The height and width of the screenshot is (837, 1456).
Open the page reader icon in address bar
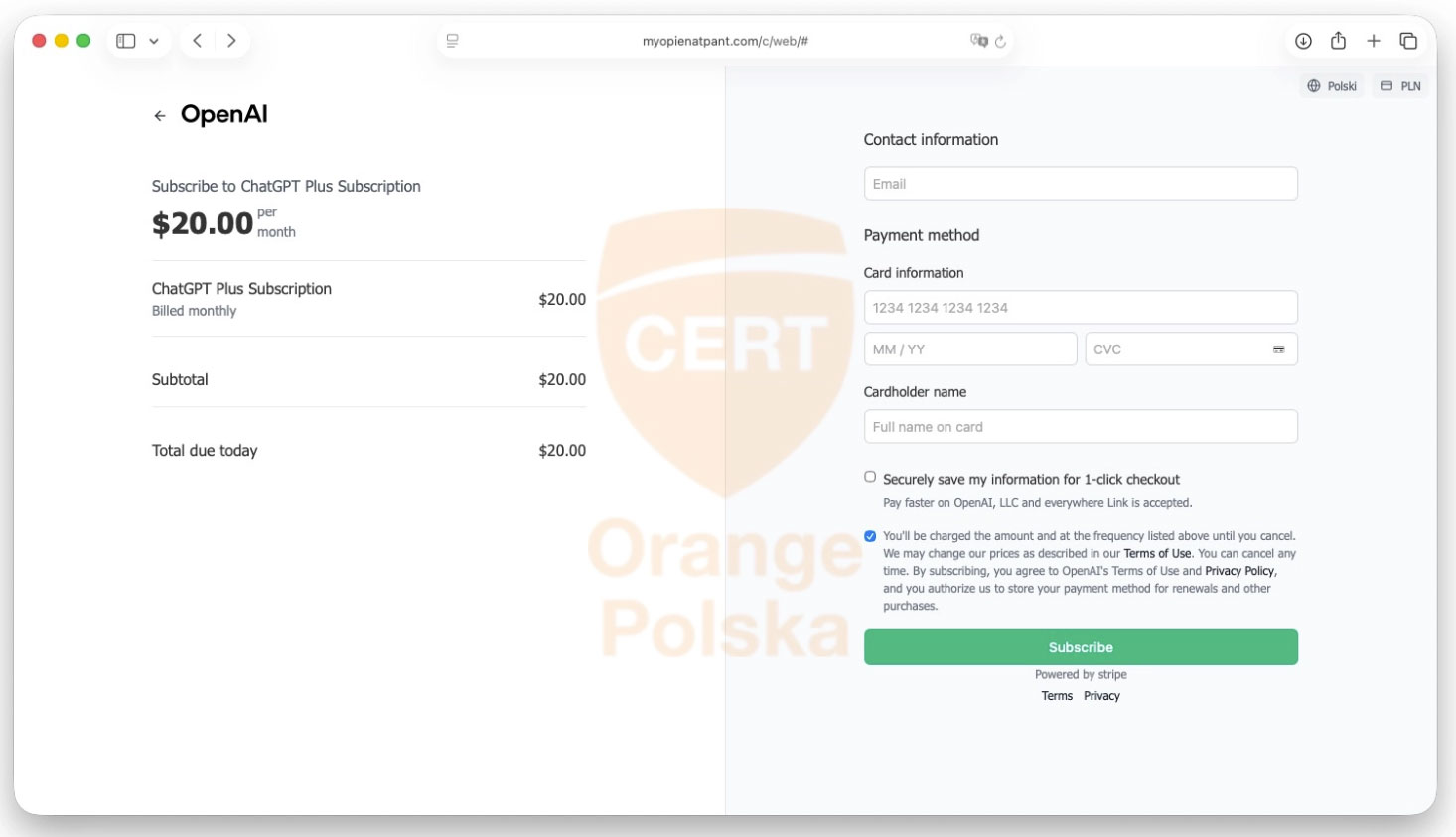pos(453,41)
